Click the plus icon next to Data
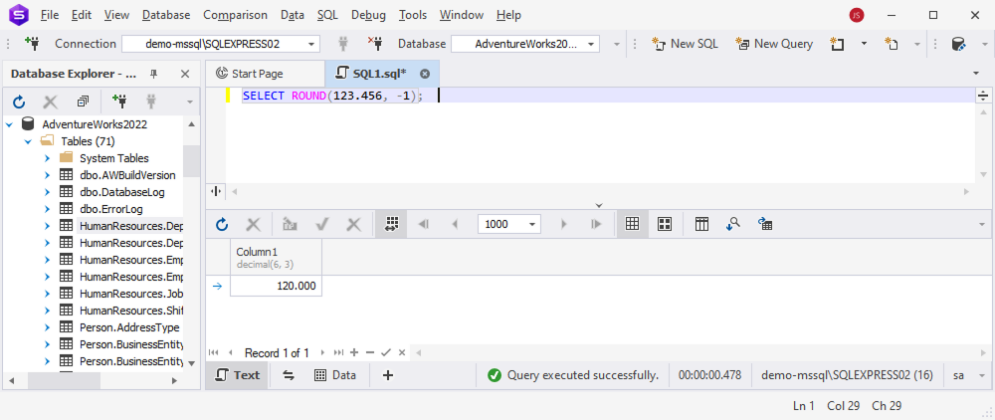 coord(388,375)
